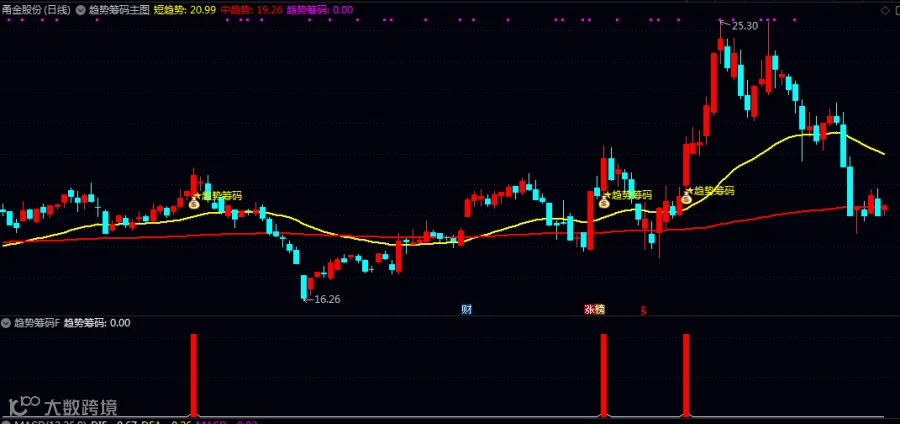Click the cyan candle at the 16.26 low
Image resolution: width=900 pixels, height=424 pixels.
[x=304, y=286]
